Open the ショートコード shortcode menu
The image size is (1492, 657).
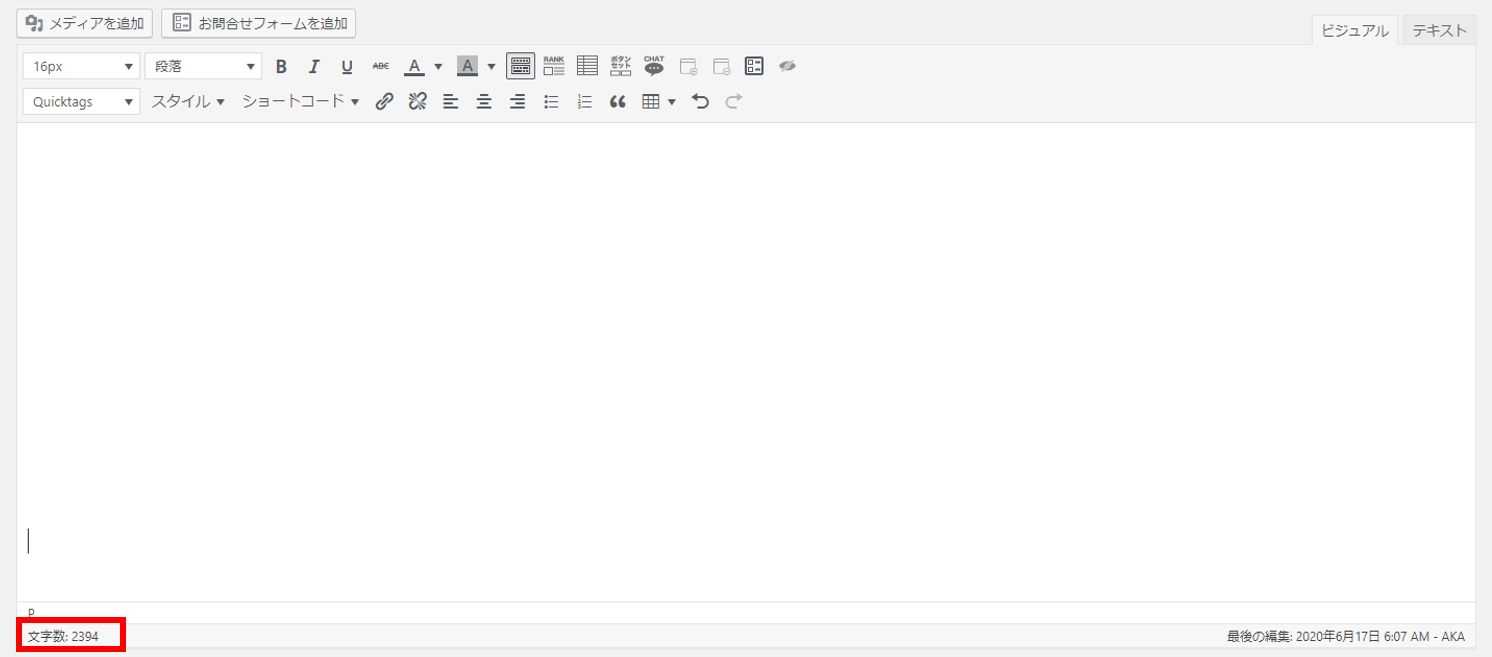300,102
